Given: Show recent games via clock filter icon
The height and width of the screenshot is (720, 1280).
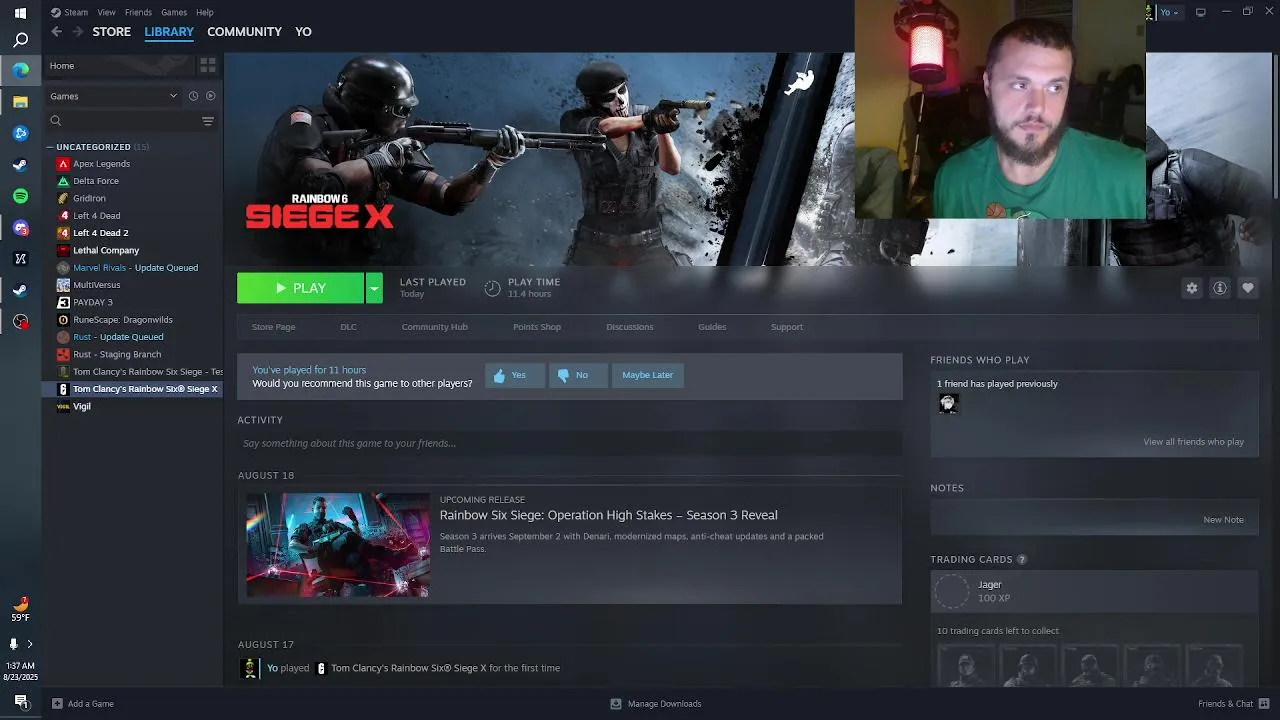Looking at the screenshot, I should (x=194, y=96).
